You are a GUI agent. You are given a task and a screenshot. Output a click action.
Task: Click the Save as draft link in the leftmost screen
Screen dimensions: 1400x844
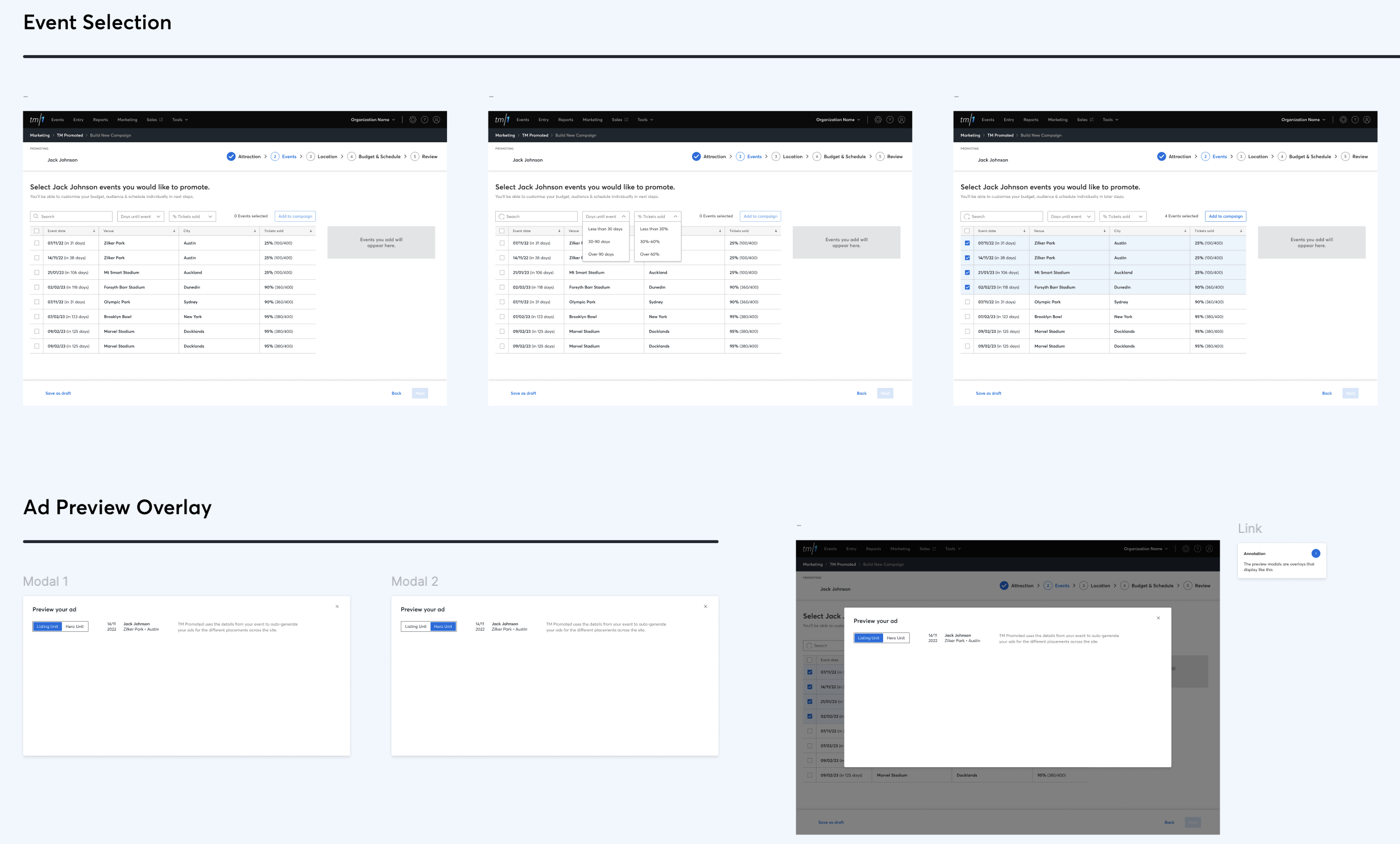pyautogui.click(x=58, y=394)
